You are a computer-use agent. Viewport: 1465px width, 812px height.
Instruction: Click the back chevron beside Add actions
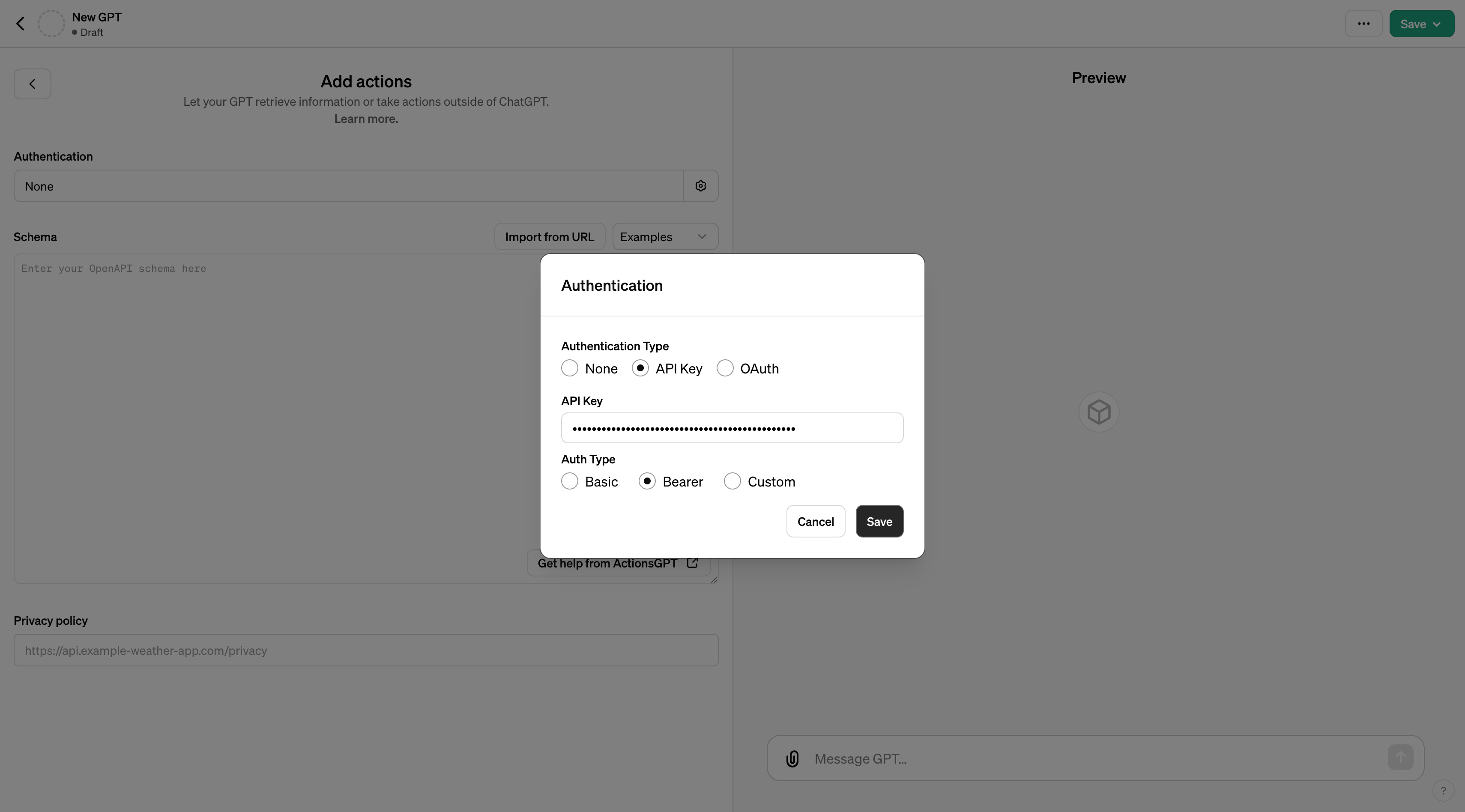click(x=33, y=84)
